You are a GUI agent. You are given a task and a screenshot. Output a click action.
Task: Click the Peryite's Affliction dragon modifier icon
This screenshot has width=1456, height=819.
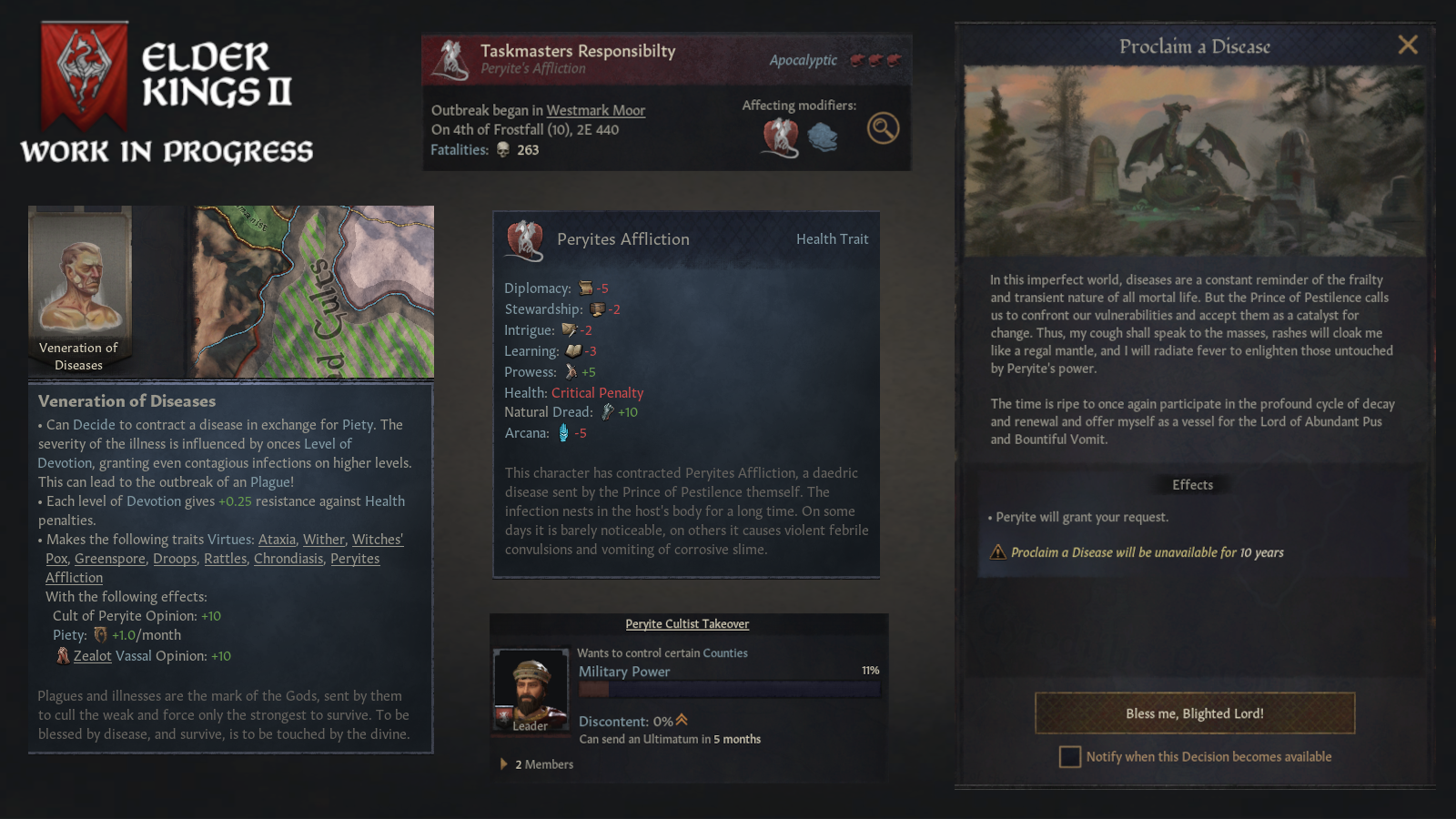(780, 137)
